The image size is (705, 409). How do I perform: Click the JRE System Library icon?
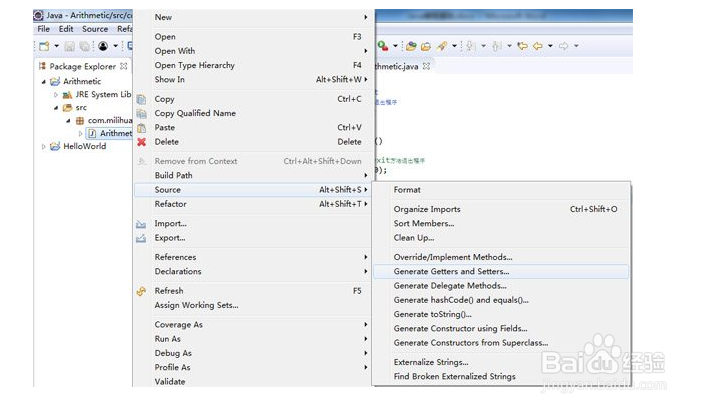67,95
